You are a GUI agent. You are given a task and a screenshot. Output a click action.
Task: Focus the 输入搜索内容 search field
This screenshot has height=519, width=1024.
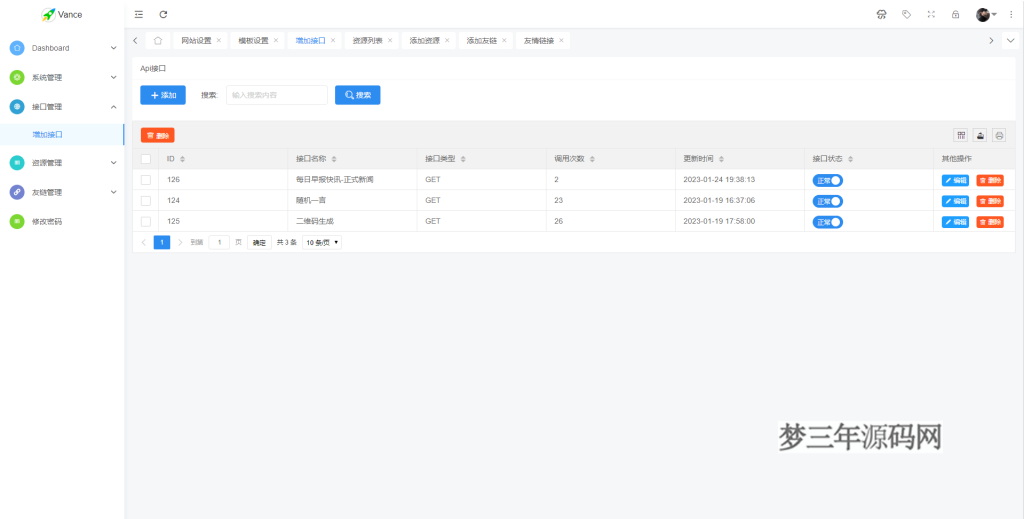click(x=277, y=95)
